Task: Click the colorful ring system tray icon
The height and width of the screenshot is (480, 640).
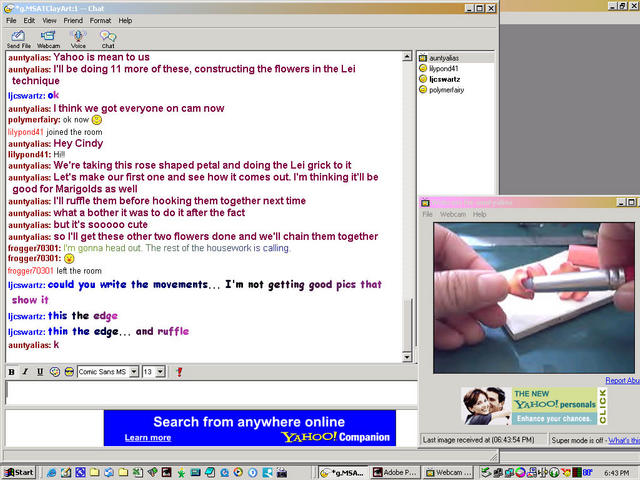Action: (x=520, y=473)
